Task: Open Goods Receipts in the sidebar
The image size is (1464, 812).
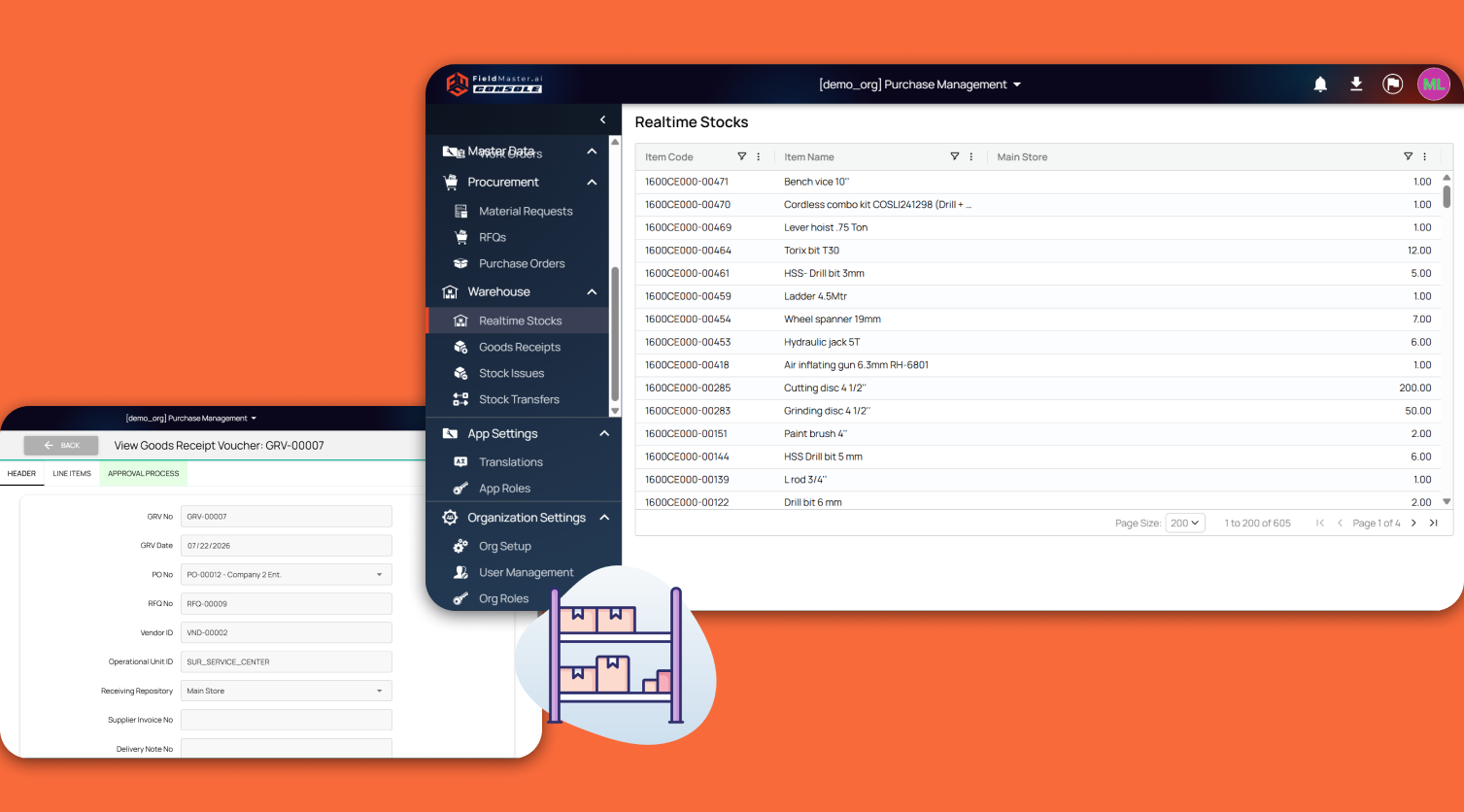Action: tap(518, 347)
